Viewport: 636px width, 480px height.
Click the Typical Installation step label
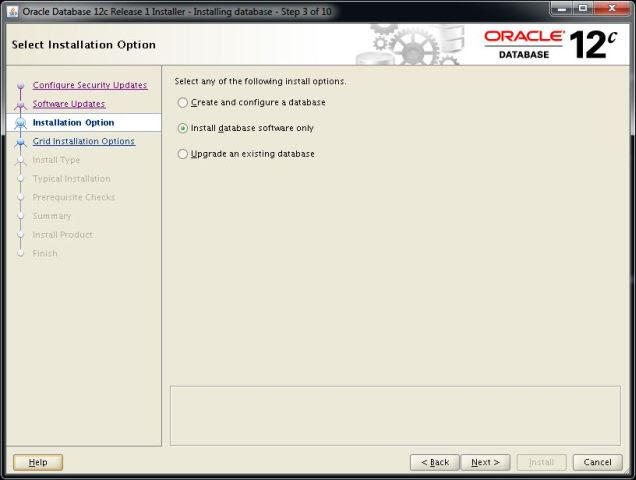coord(71,179)
